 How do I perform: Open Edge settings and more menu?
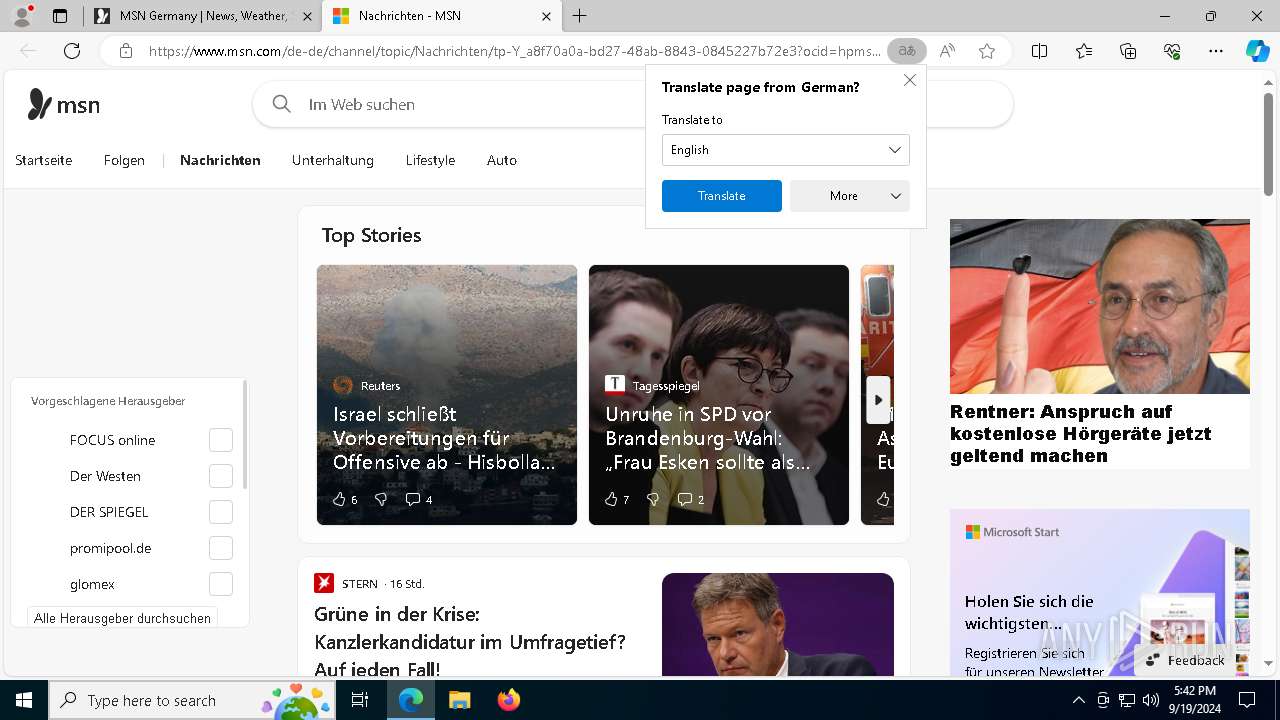[1216, 51]
